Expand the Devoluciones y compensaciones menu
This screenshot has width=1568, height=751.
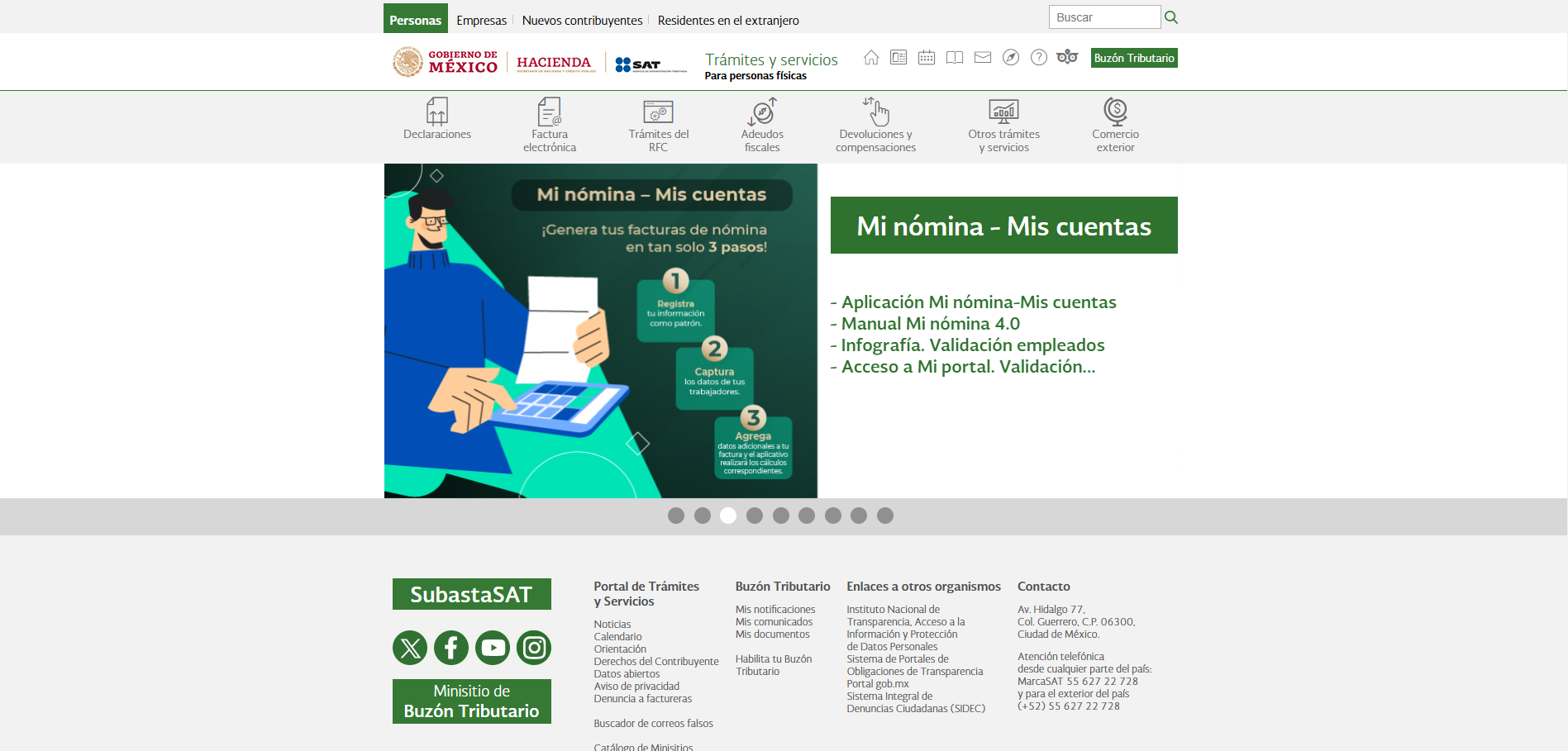[875, 126]
